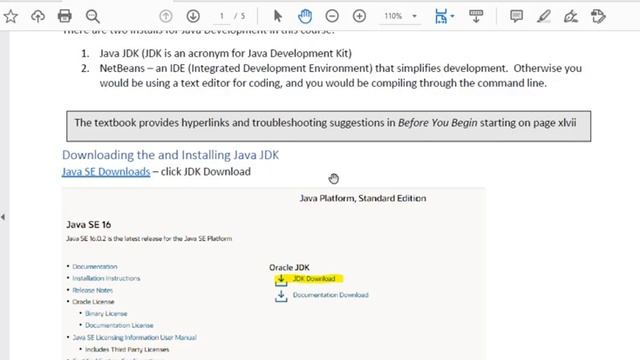Add a sticky note comment
This screenshot has height=360, width=640.
pos(516,16)
